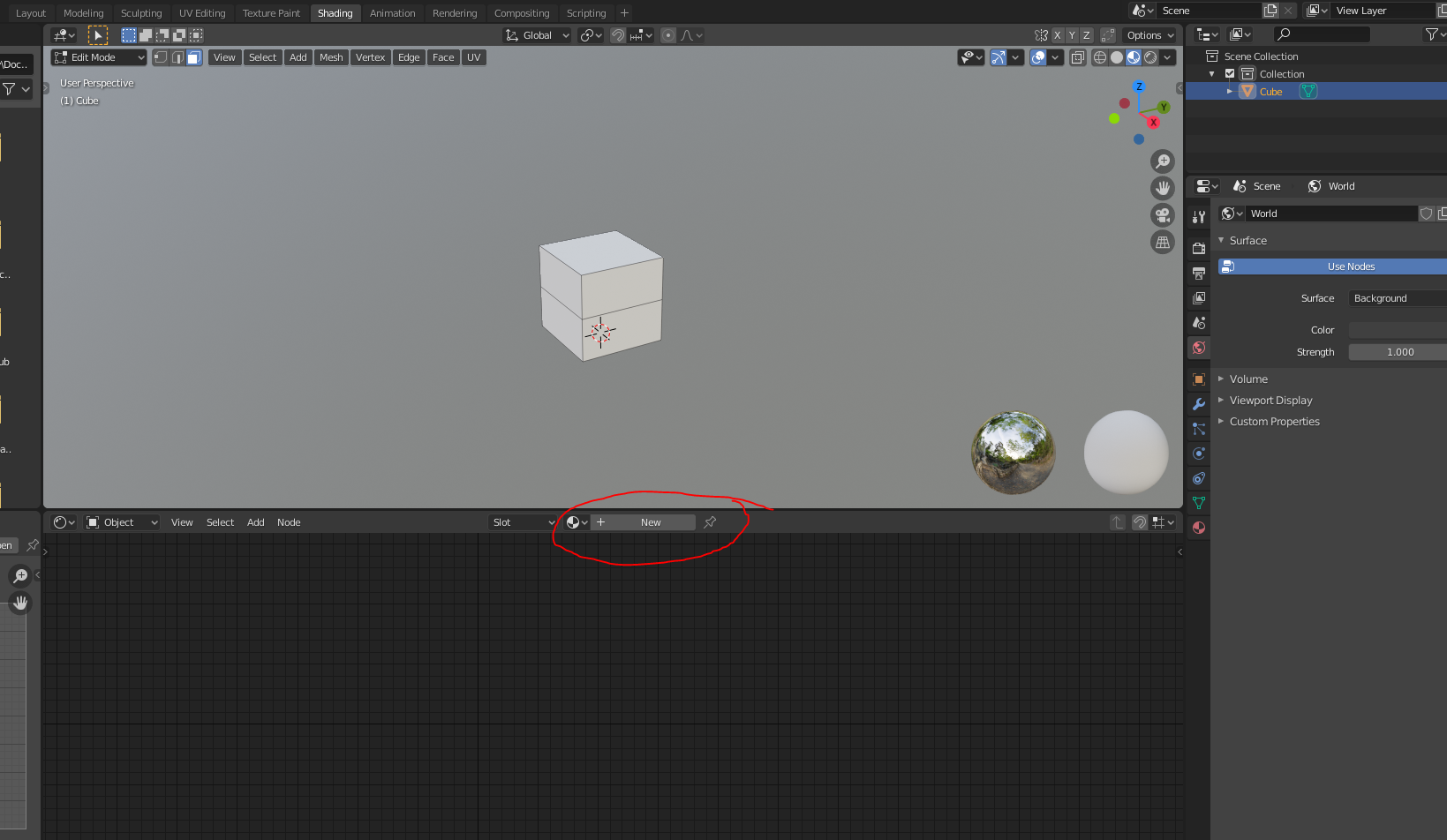1447x840 pixels.
Task: Open the World properties tab
Action: (x=1199, y=348)
